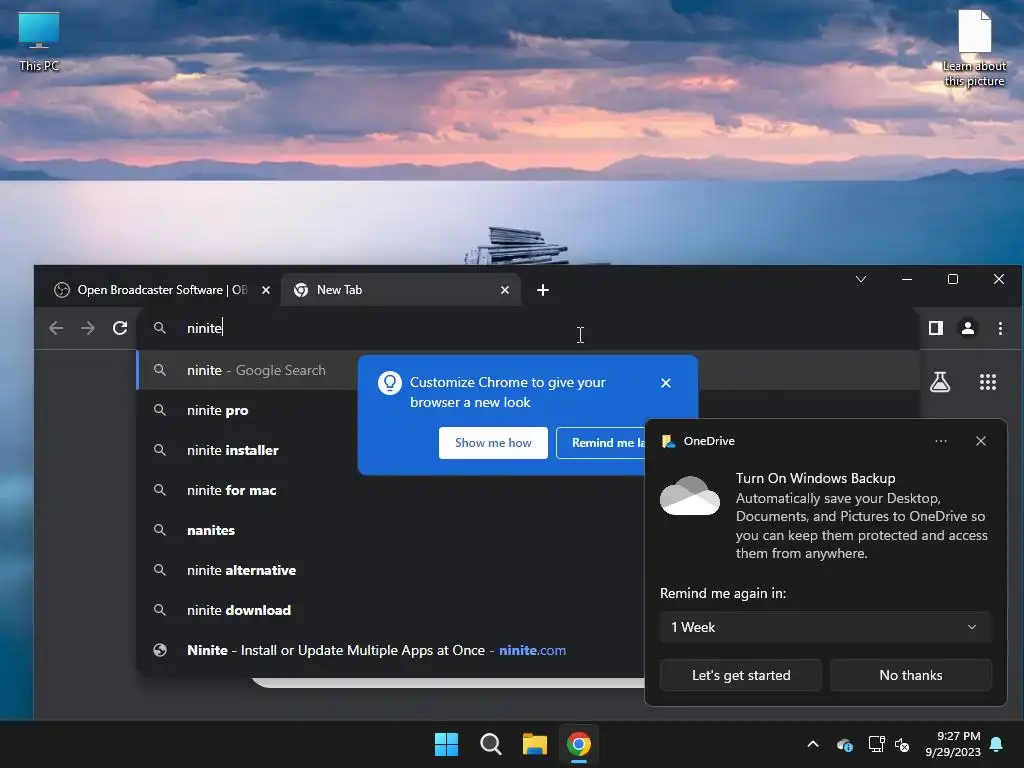Screen dimensions: 1024x768
Task: Open clock showing 9:27 PM
Action: [953, 744]
